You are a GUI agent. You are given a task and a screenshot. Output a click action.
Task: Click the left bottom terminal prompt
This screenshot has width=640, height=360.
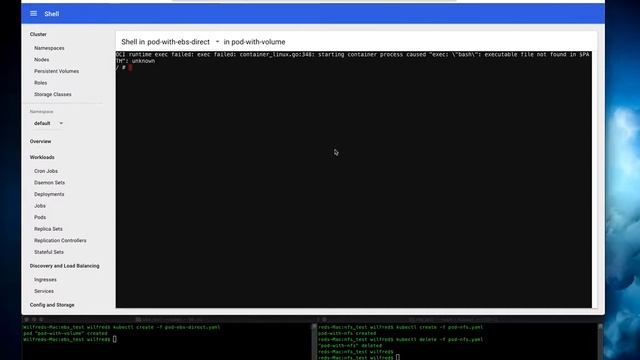pos(70,339)
